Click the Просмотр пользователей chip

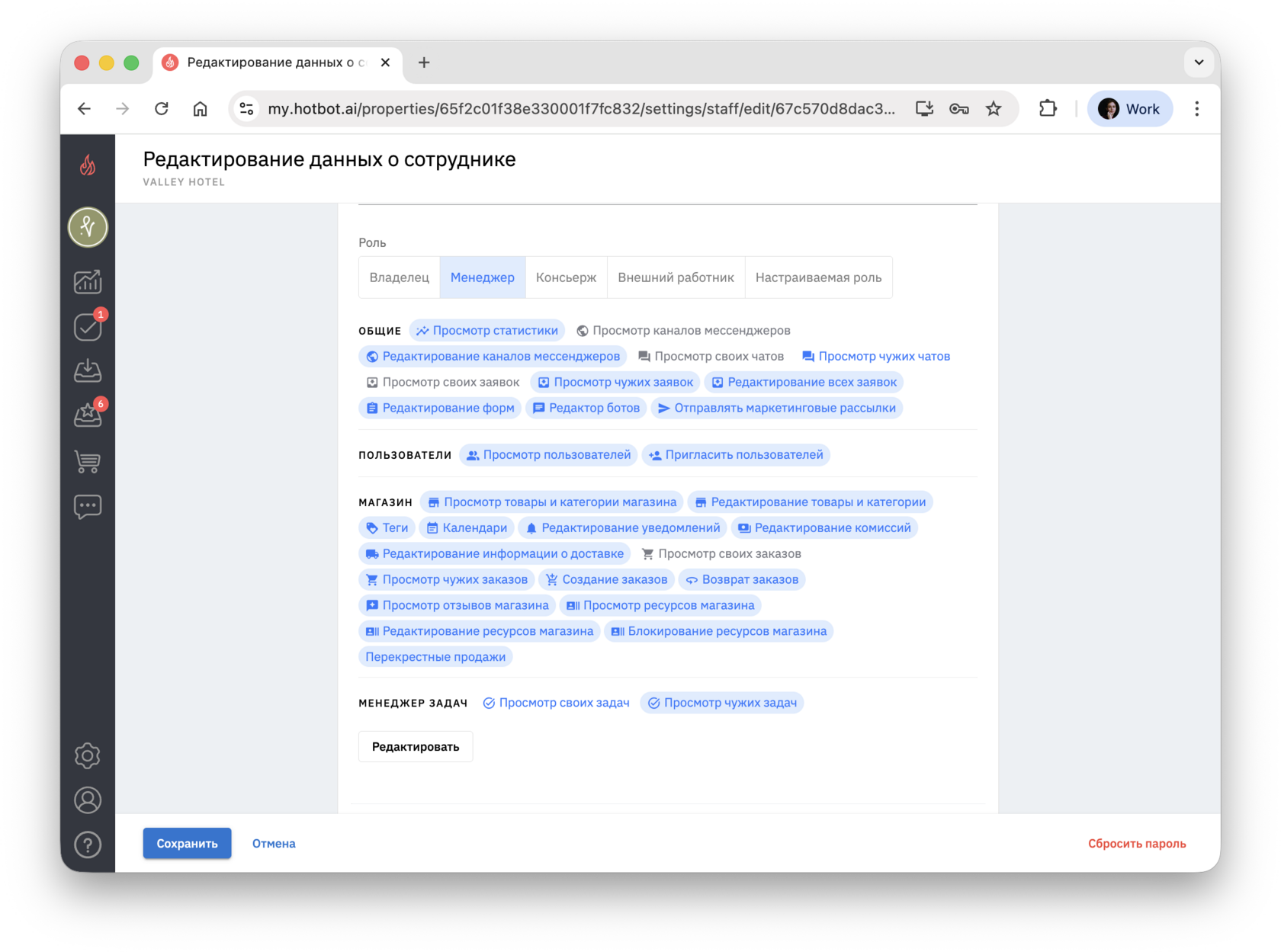pyautogui.click(x=549, y=455)
